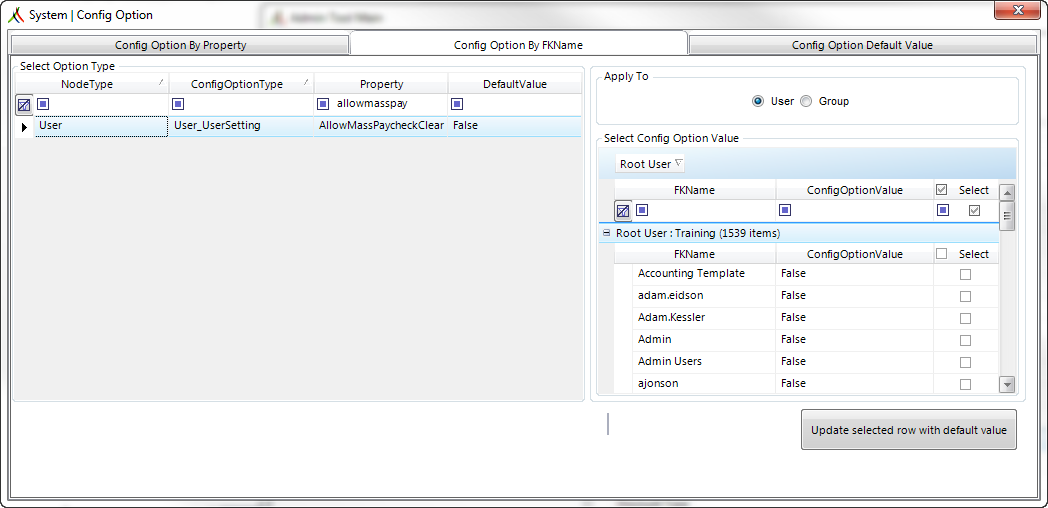Open DefaultValue filter condition icon
This screenshot has height=508, width=1048.
tap(457, 104)
